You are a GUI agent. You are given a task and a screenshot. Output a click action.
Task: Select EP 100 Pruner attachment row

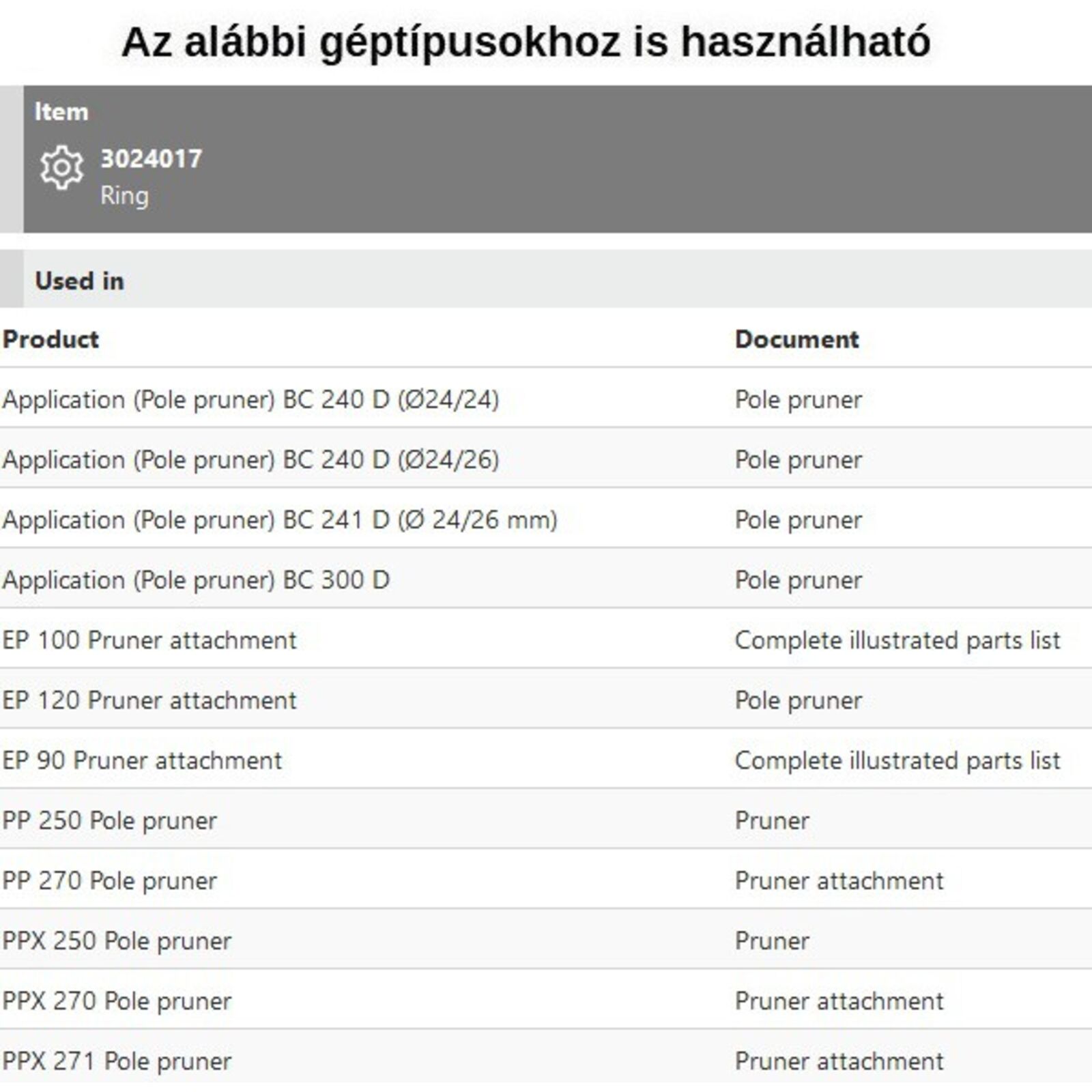click(x=149, y=640)
